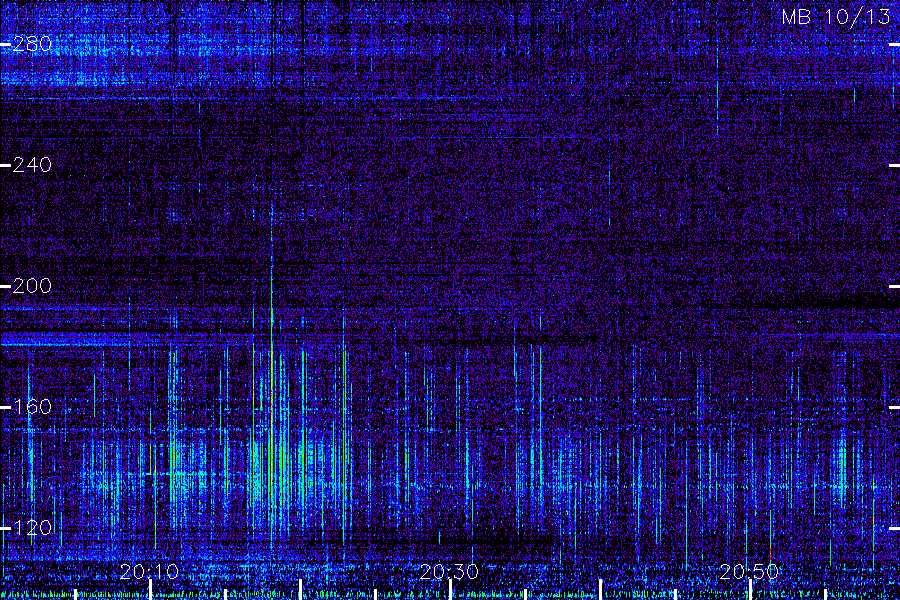
Task: Click the 20:50 time label
Action: pyautogui.click(x=749, y=571)
